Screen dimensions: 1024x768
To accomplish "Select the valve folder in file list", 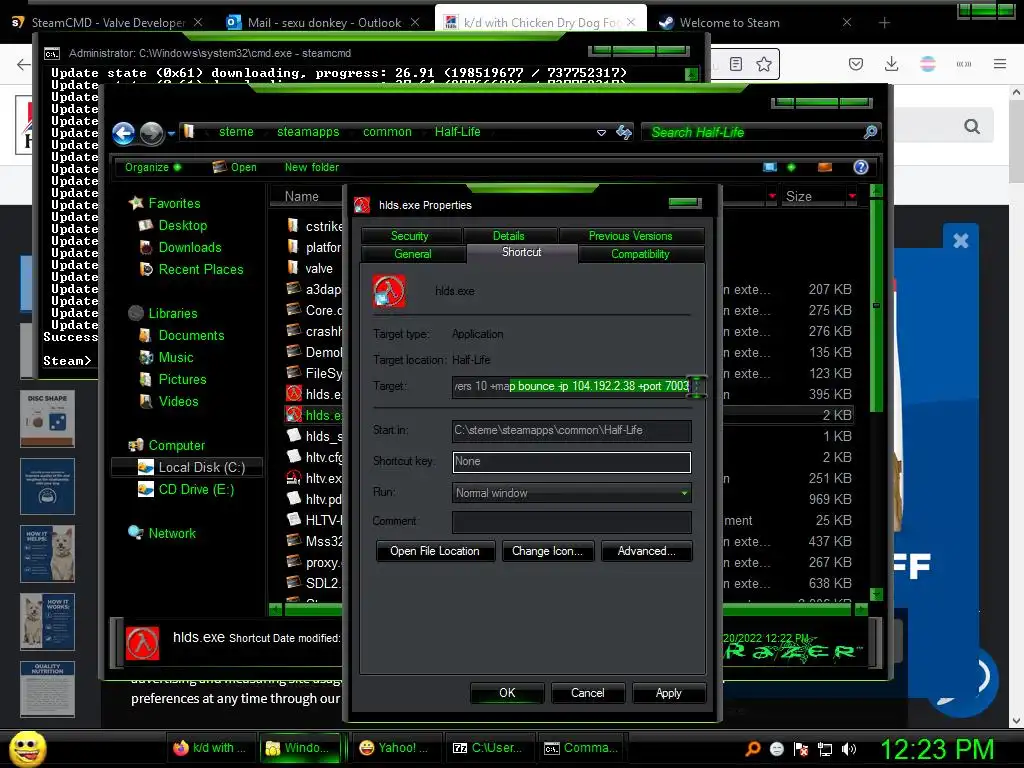I will (x=312, y=268).
